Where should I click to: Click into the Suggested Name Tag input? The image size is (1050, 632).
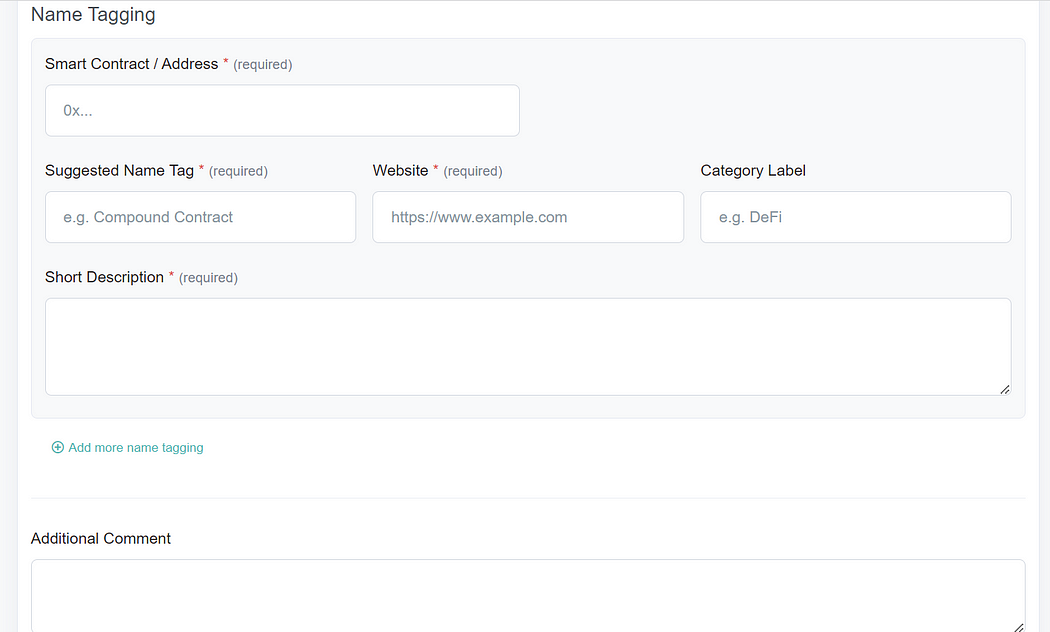point(200,217)
